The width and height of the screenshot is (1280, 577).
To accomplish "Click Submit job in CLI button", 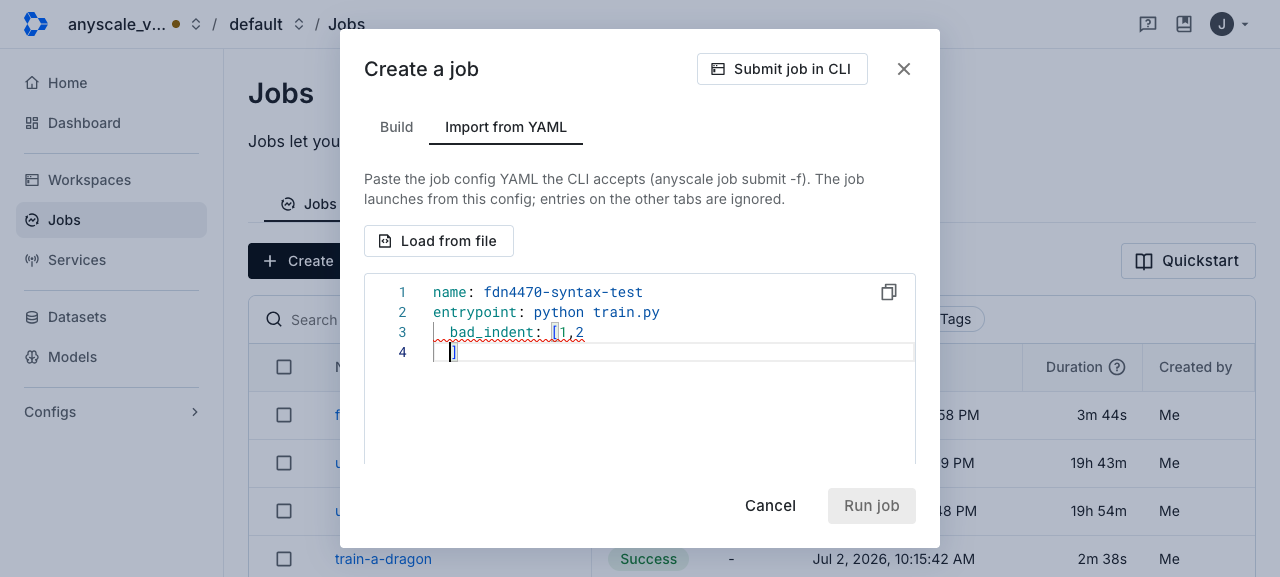I will point(782,69).
